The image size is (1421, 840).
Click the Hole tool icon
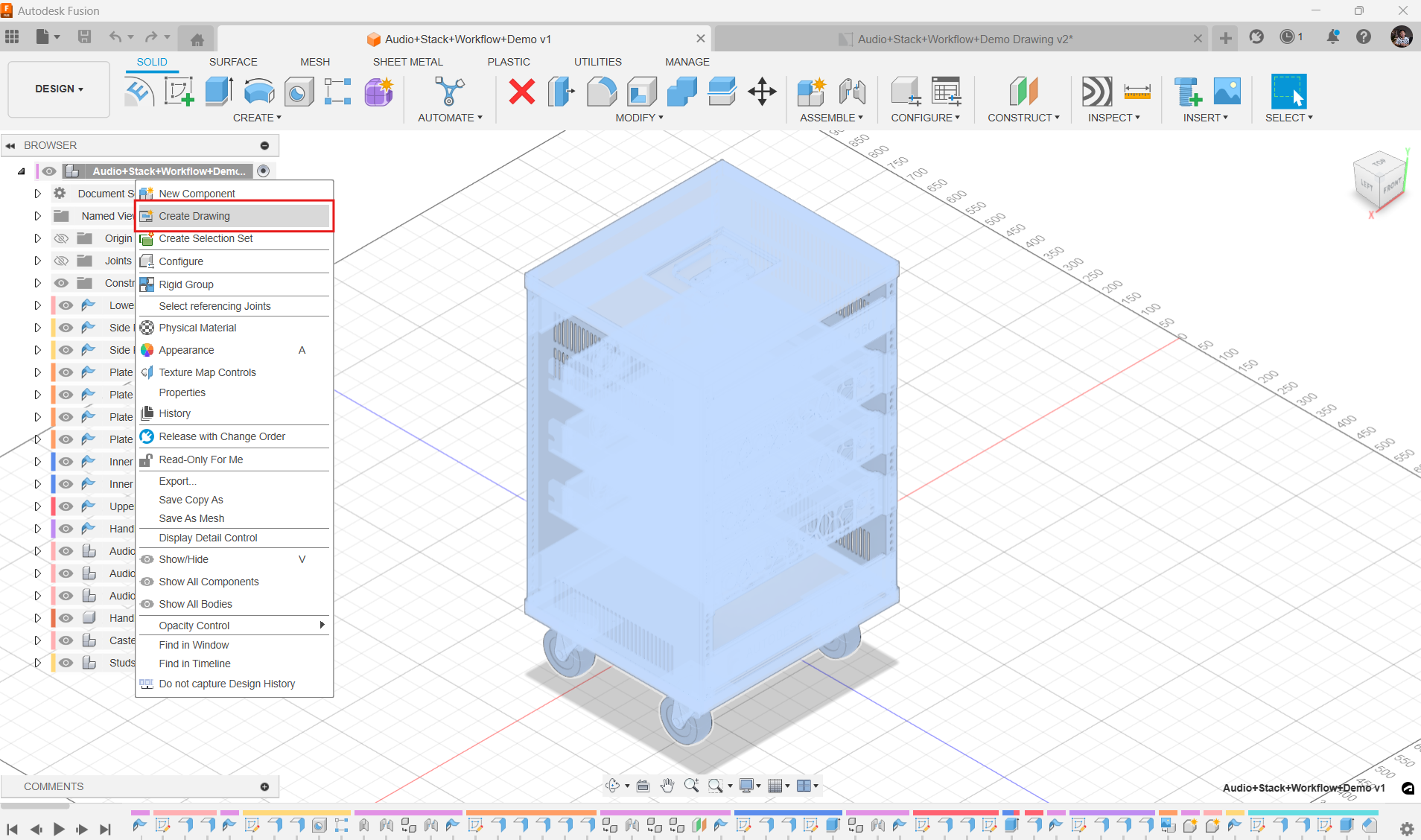pyautogui.click(x=299, y=92)
